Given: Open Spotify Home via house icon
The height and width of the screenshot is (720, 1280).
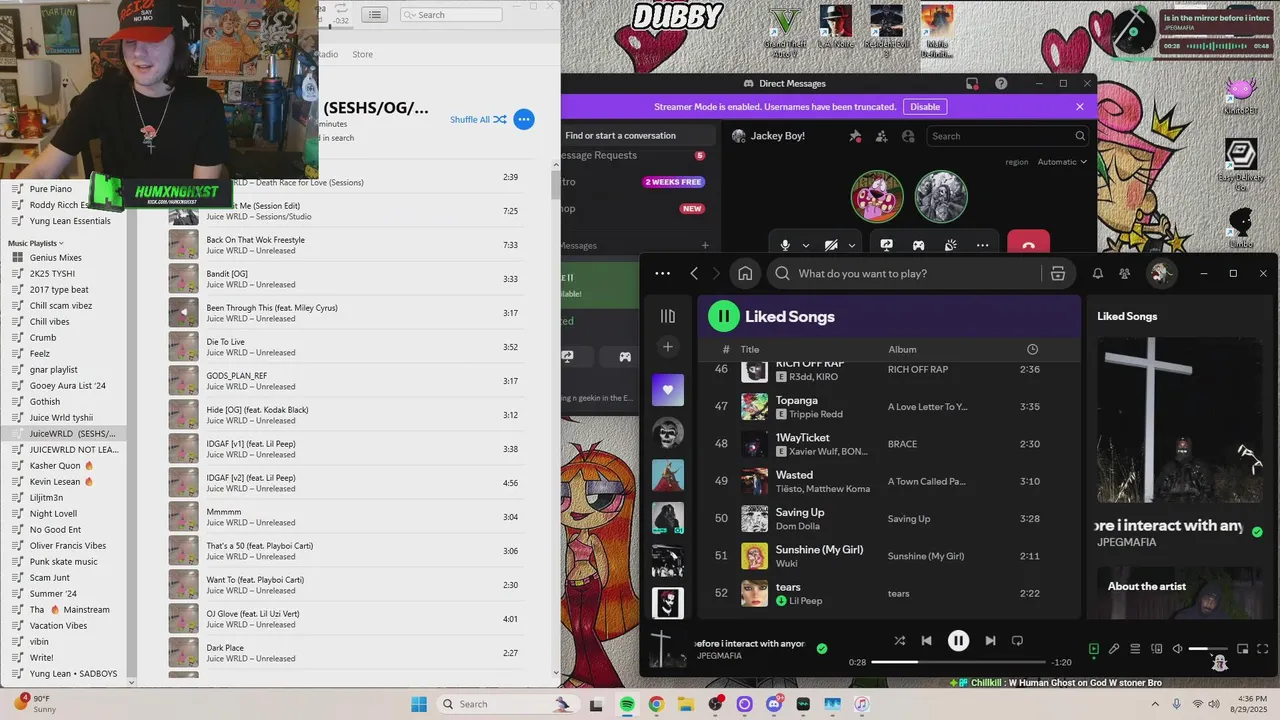Looking at the screenshot, I should point(745,273).
